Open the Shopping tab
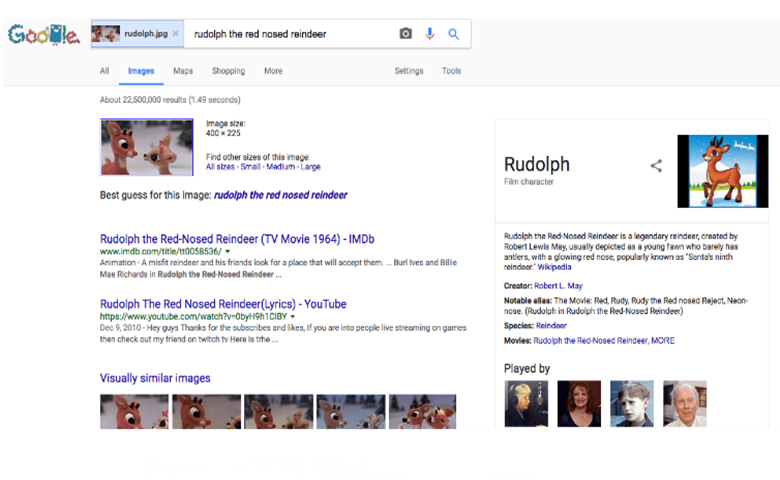Viewport: 780px width, 480px height. pos(228,71)
